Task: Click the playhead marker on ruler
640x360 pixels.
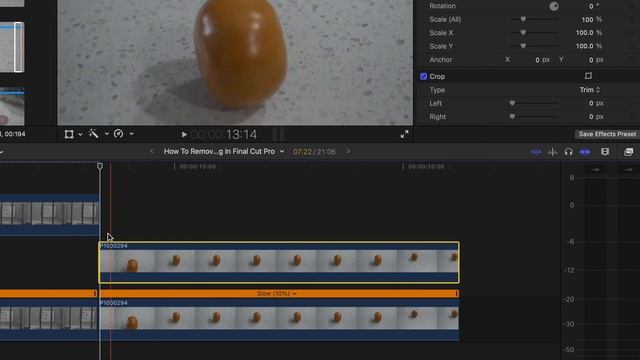Action: pos(100,166)
